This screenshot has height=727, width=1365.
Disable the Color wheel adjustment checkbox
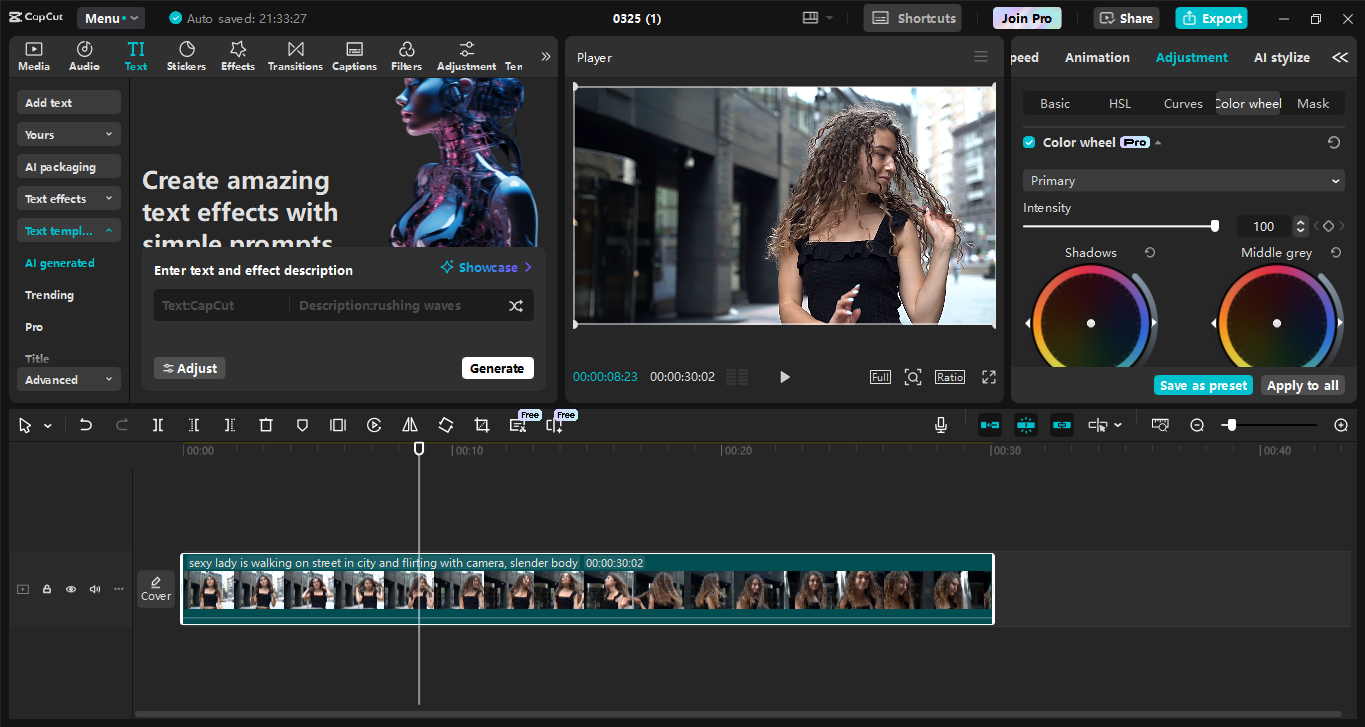(1029, 142)
